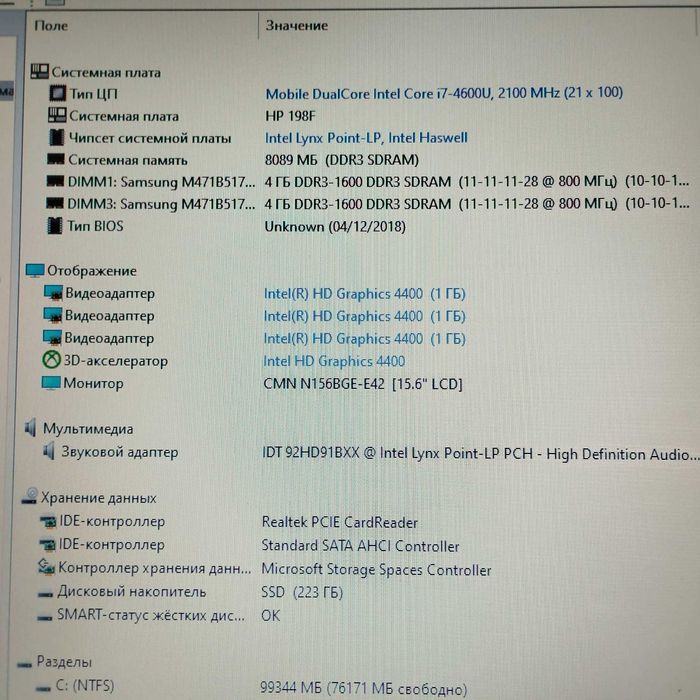
Task: Click the Монитор display icon
Action: [51, 383]
